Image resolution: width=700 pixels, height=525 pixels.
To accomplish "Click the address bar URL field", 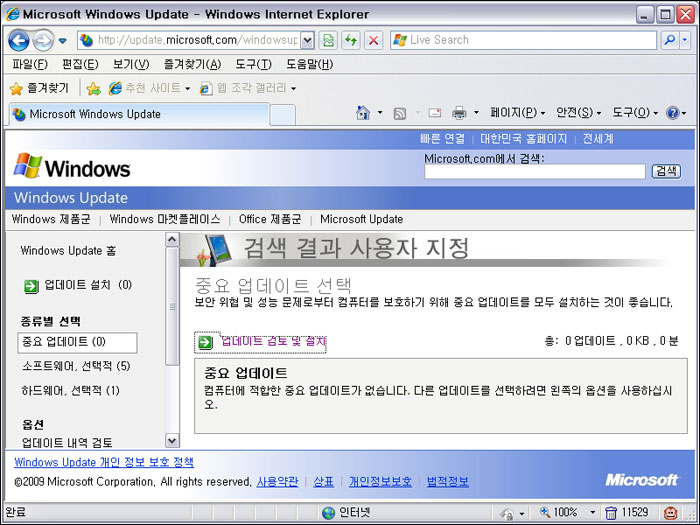I will tap(189, 40).
